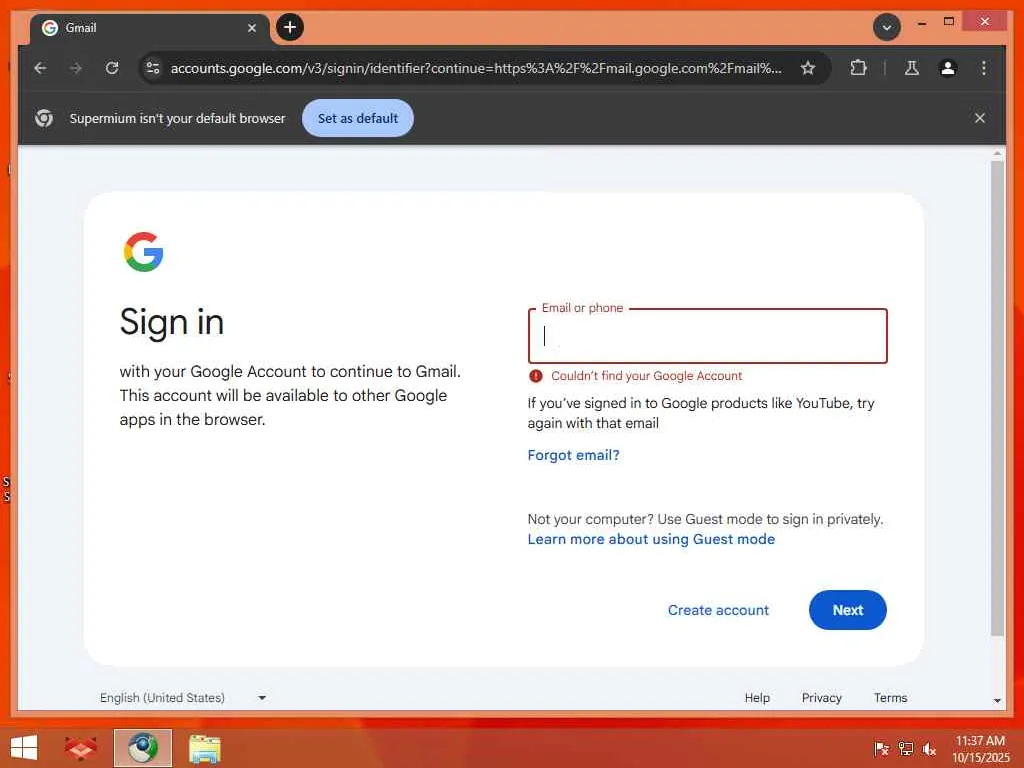
Task: Open a new tab with the plus button
Action: [x=290, y=27]
